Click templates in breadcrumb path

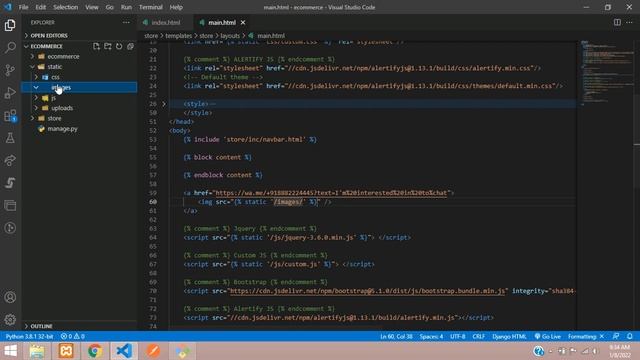point(178,36)
